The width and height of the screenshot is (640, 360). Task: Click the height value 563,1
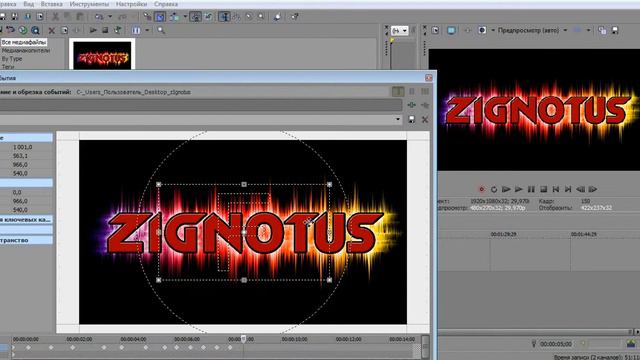20,156
